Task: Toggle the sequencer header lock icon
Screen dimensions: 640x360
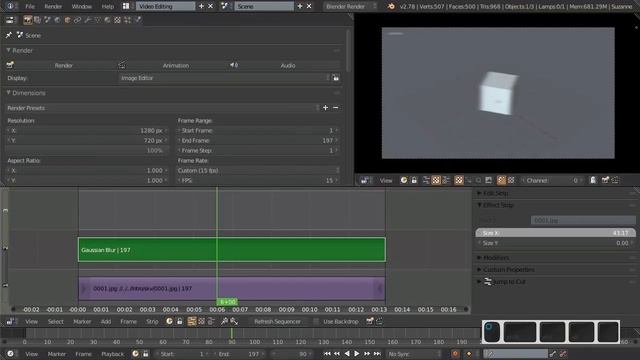Action: [180, 322]
